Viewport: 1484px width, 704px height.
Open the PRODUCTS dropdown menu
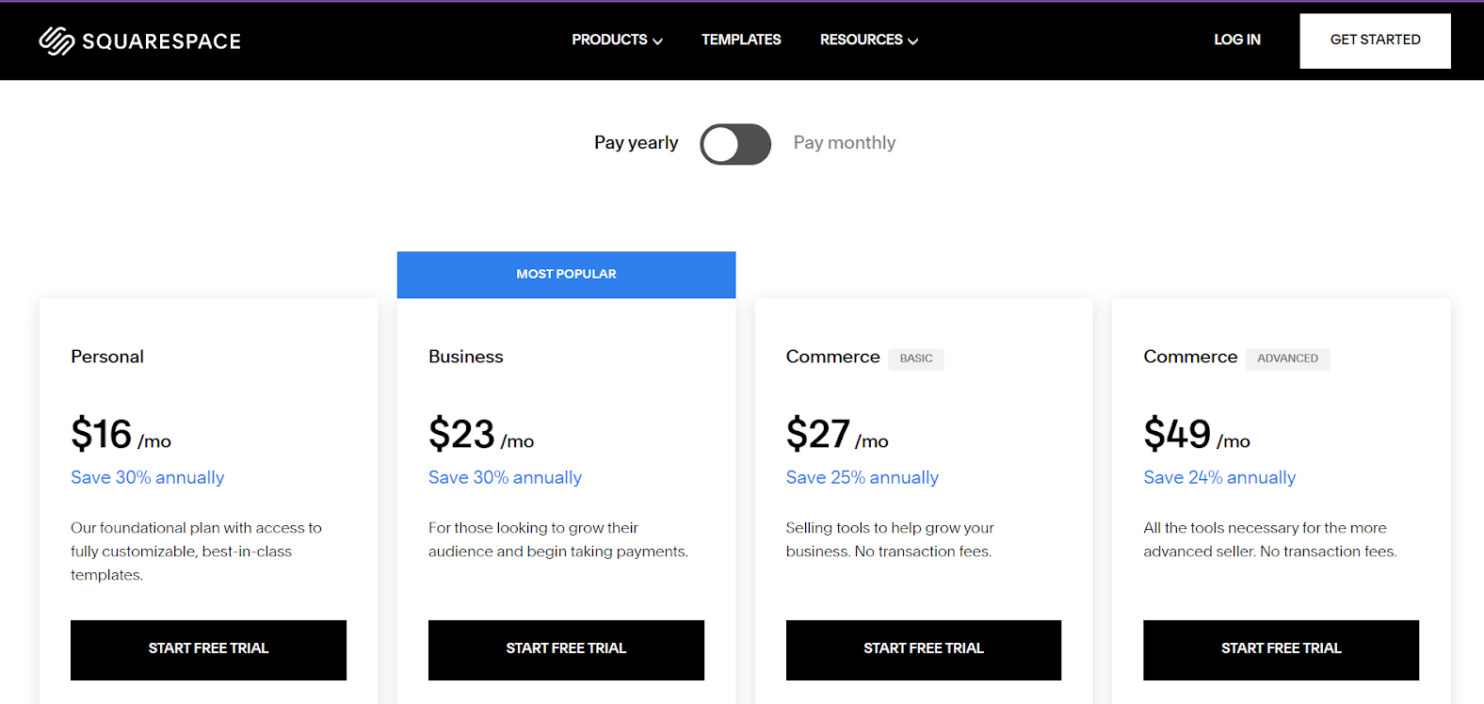[610, 40]
